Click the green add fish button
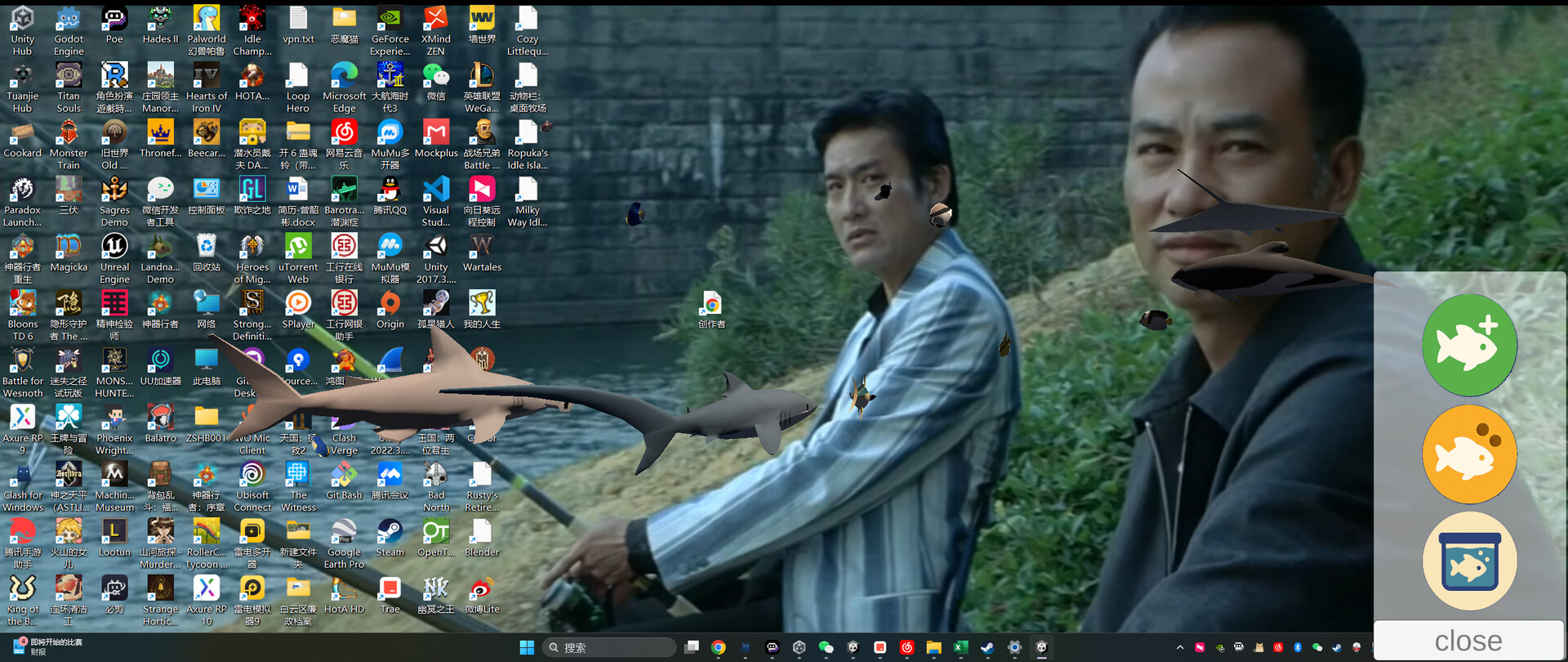 (x=1468, y=345)
